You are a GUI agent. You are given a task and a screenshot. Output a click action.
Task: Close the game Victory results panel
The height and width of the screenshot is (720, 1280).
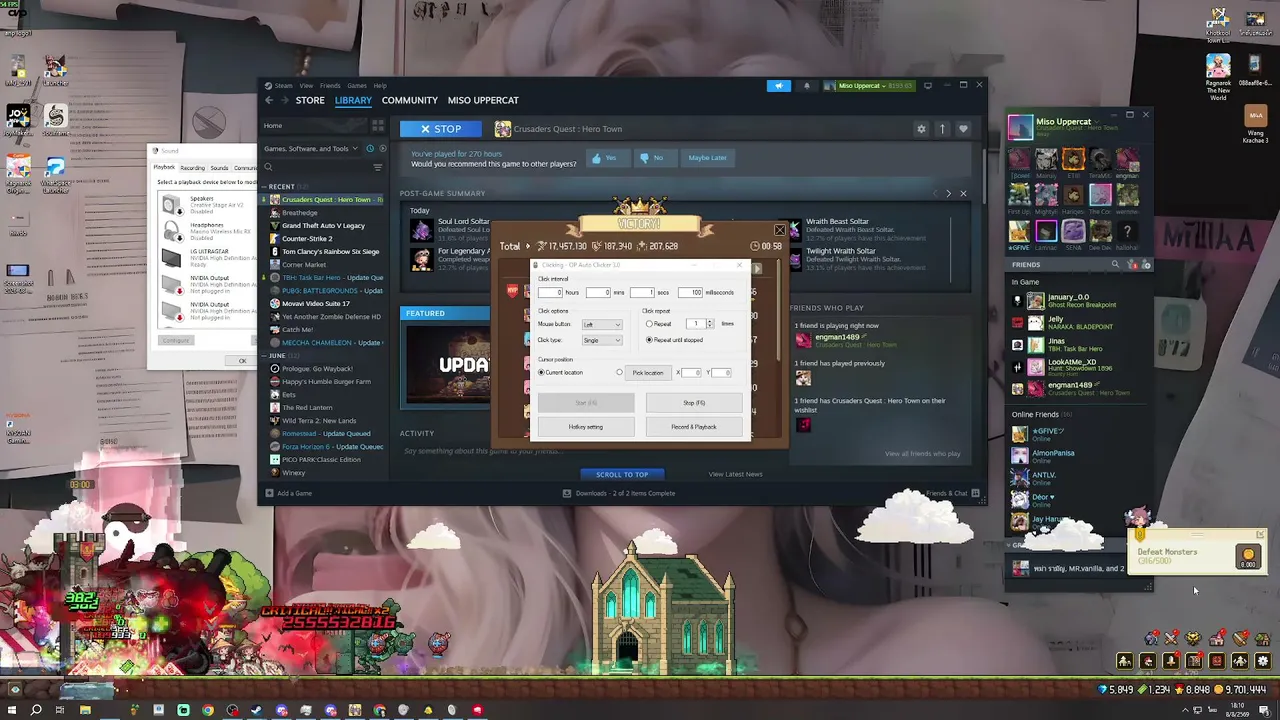780,230
